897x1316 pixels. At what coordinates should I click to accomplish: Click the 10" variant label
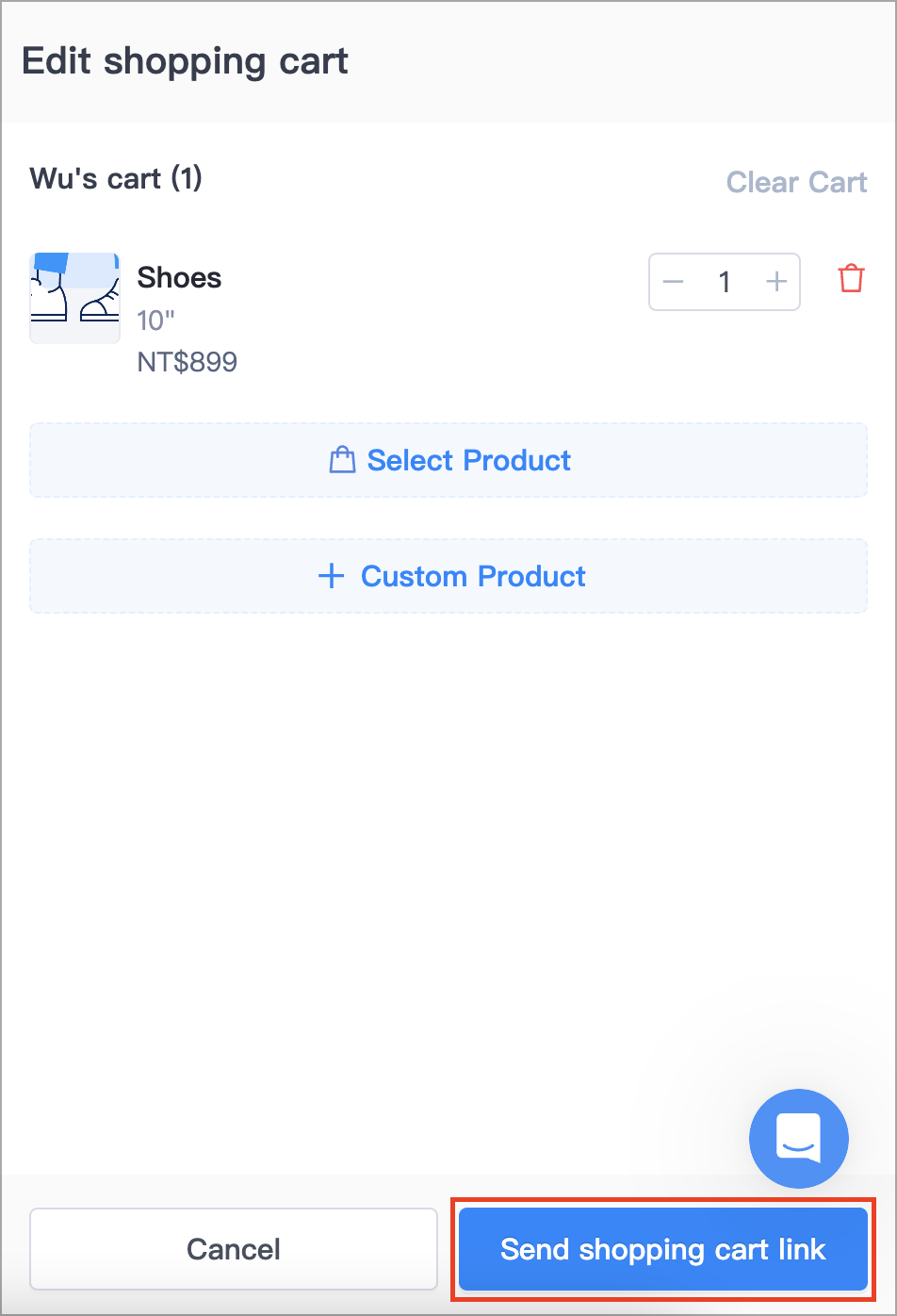pyautogui.click(x=156, y=321)
